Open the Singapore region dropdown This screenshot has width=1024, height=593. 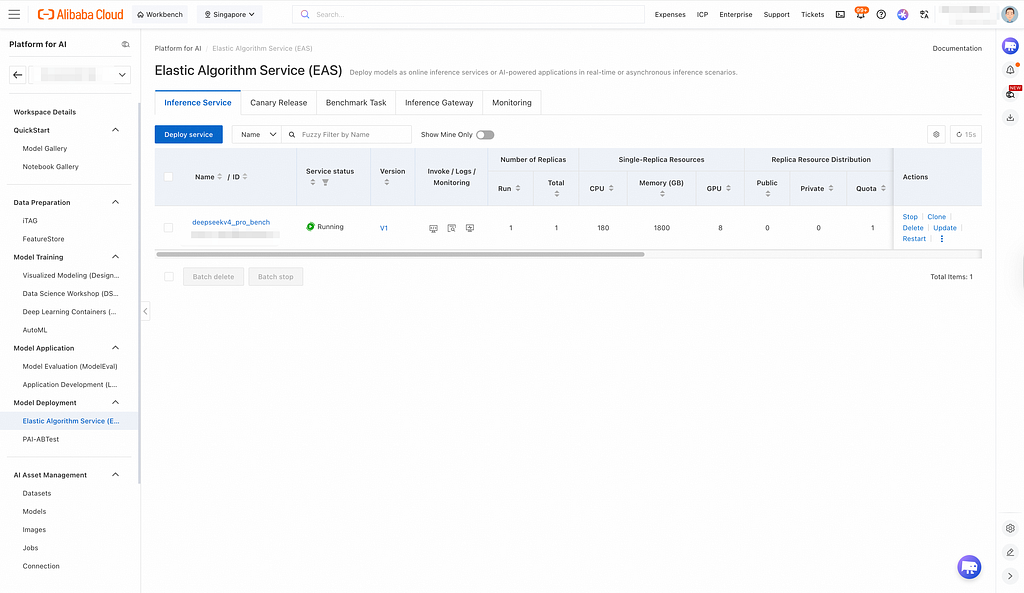tap(229, 14)
